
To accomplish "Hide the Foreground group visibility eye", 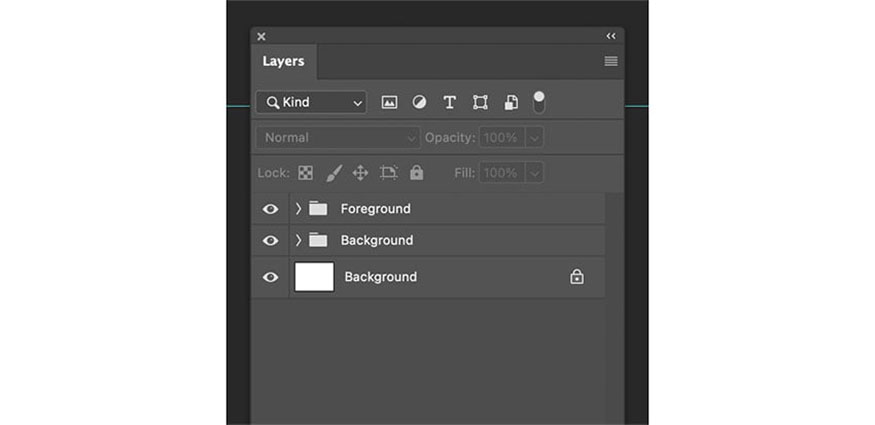I will (271, 209).
